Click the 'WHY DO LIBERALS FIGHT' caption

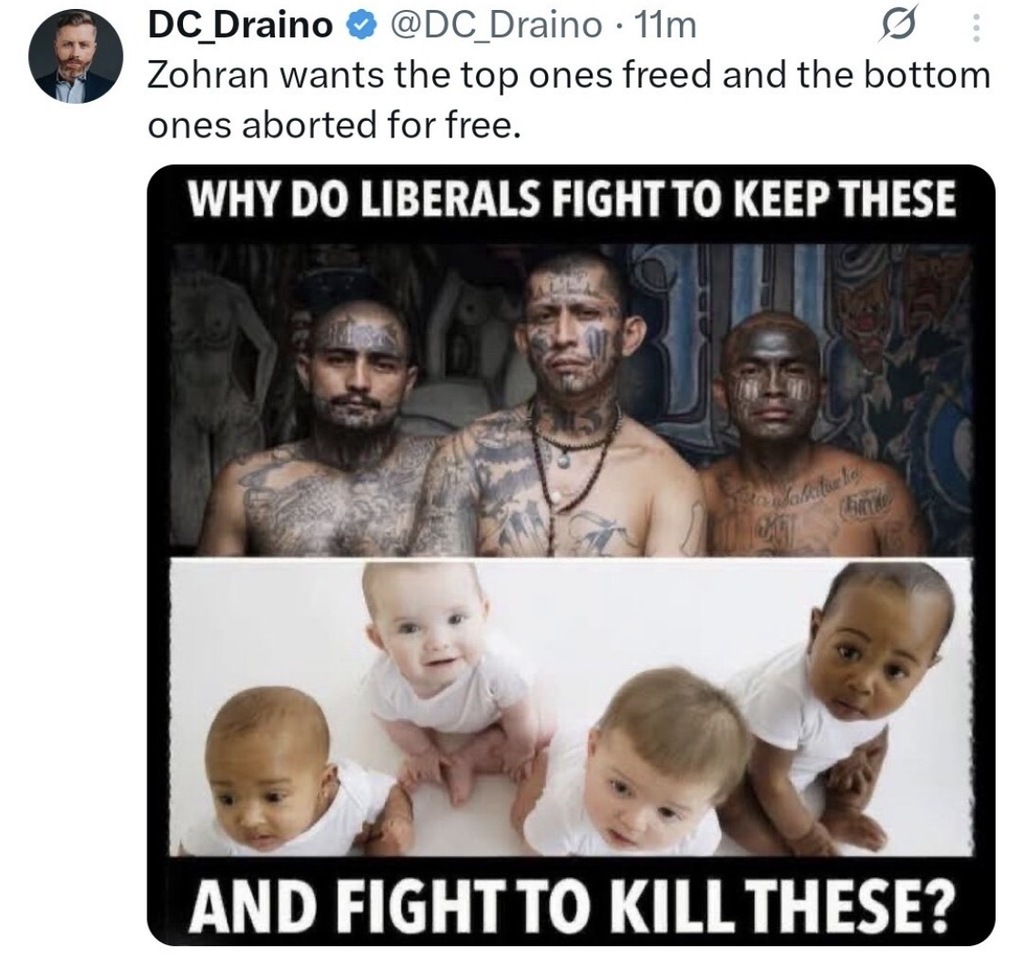pyautogui.click(x=571, y=199)
